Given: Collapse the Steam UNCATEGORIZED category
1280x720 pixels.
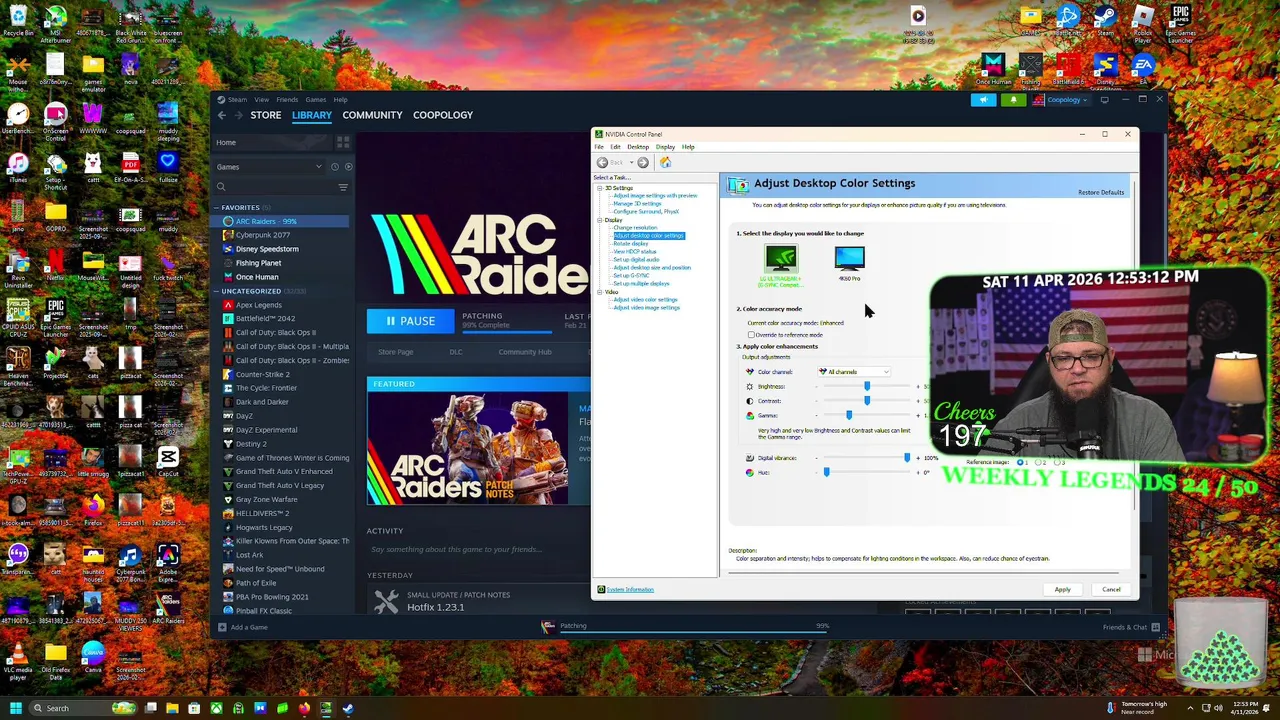Looking at the screenshot, I should tap(216, 291).
